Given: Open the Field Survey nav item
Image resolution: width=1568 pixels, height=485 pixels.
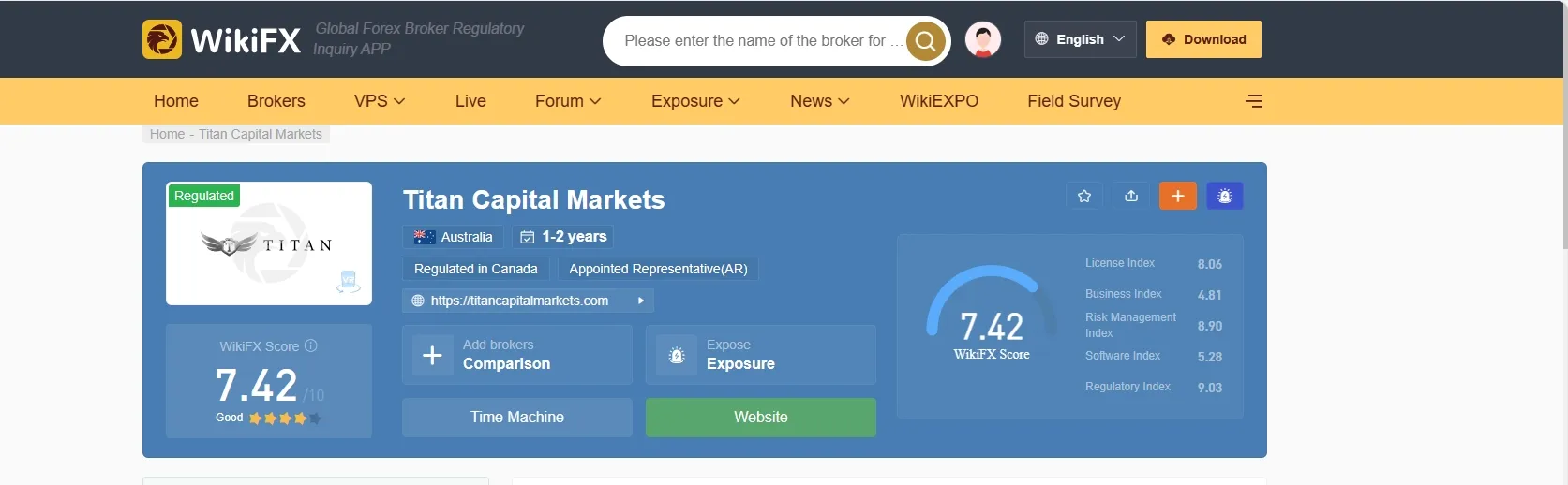Looking at the screenshot, I should (1074, 101).
